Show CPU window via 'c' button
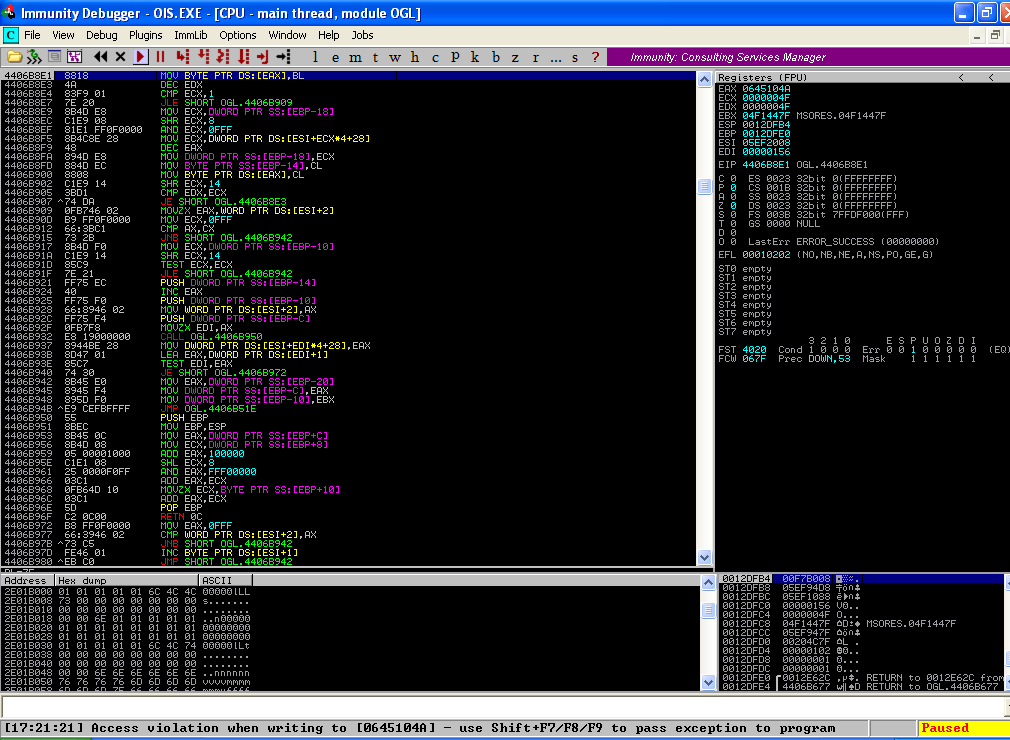 pyautogui.click(x=435, y=57)
